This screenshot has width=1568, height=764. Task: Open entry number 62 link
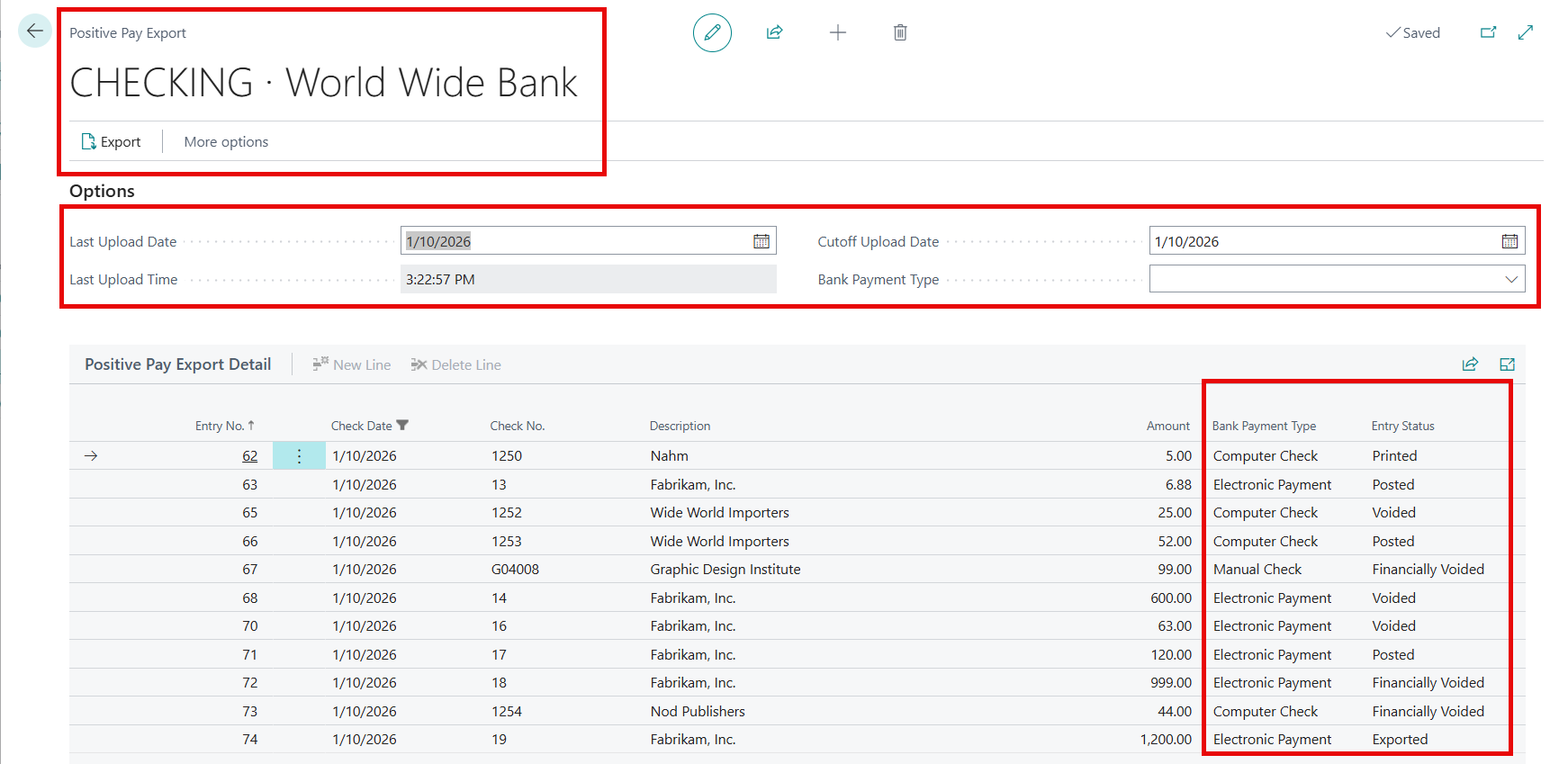click(249, 455)
